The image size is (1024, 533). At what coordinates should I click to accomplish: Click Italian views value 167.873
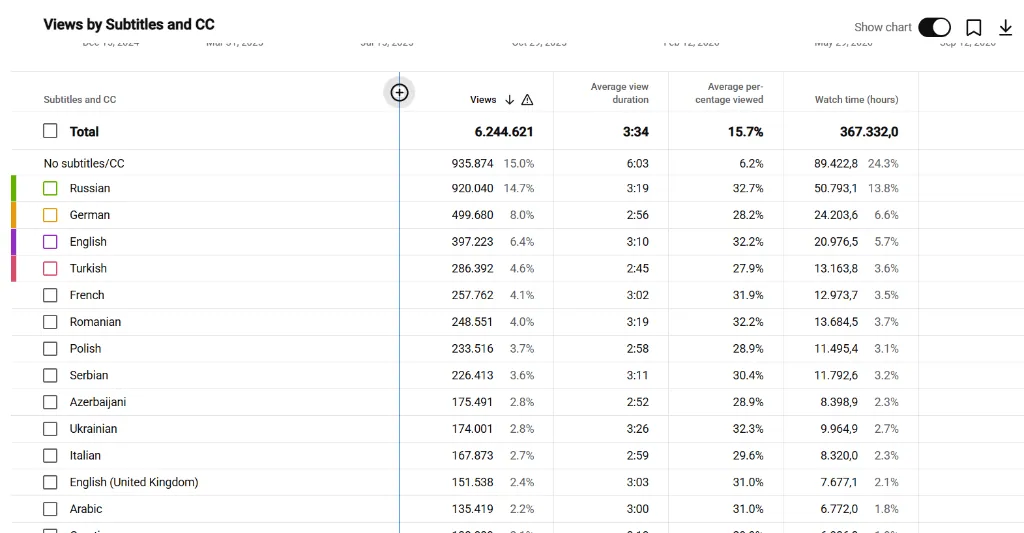tap(472, 456)
